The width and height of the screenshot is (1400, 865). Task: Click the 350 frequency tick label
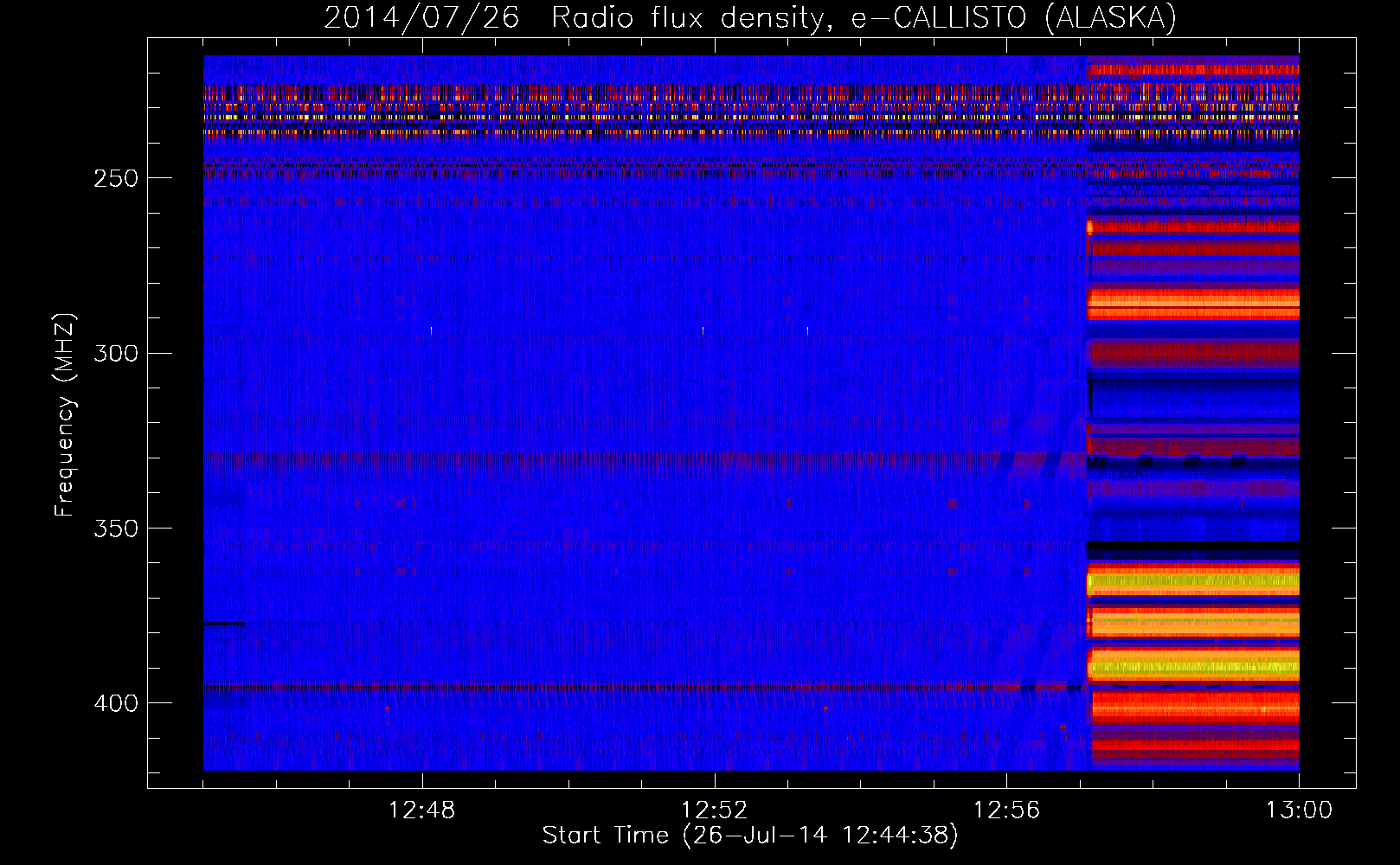click(x=116, y=528)
